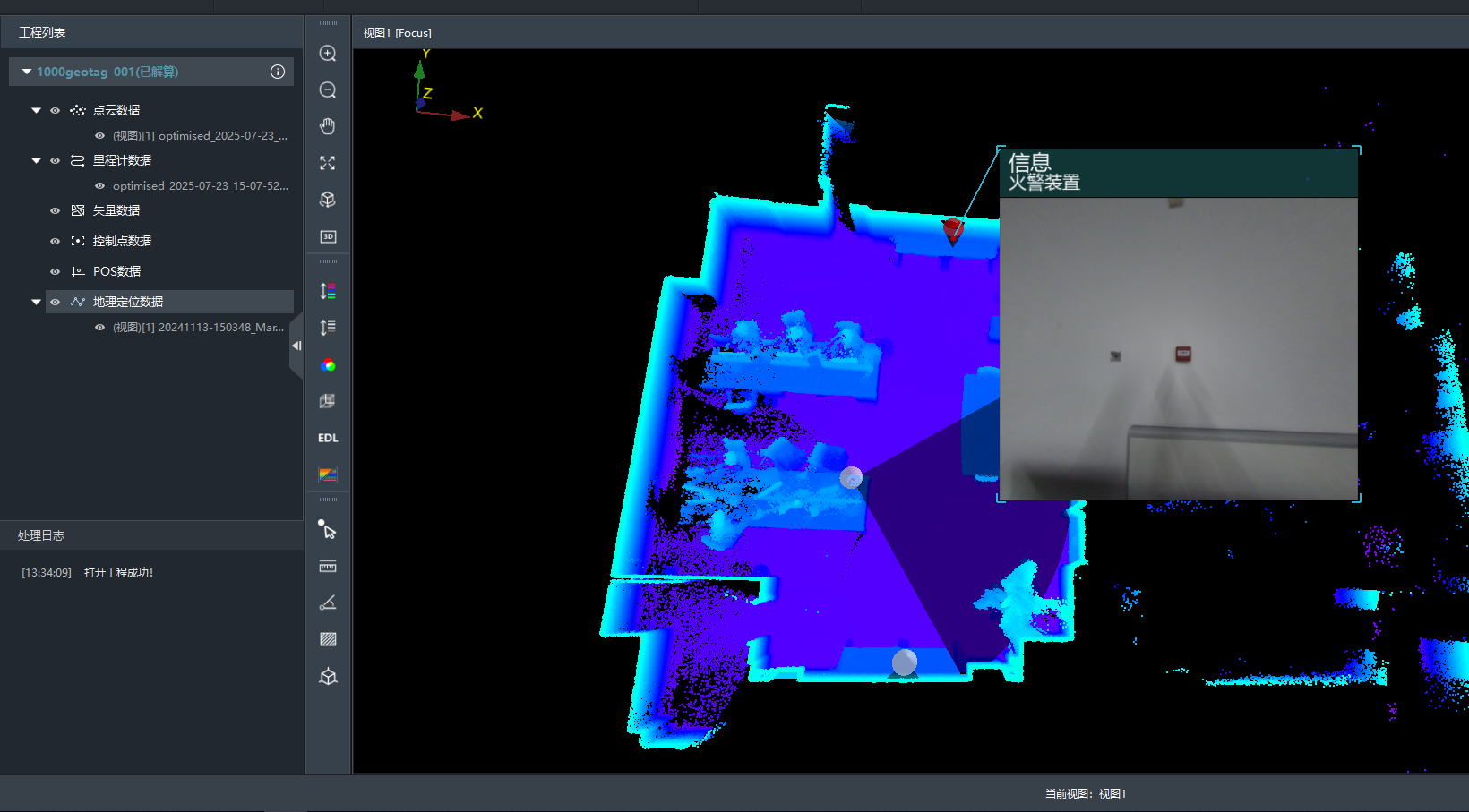Image resolution: width=1469 pixels, height=812 pixels.
Task: Click the hatched area measurement tool
Action: (x=328, y=639)
